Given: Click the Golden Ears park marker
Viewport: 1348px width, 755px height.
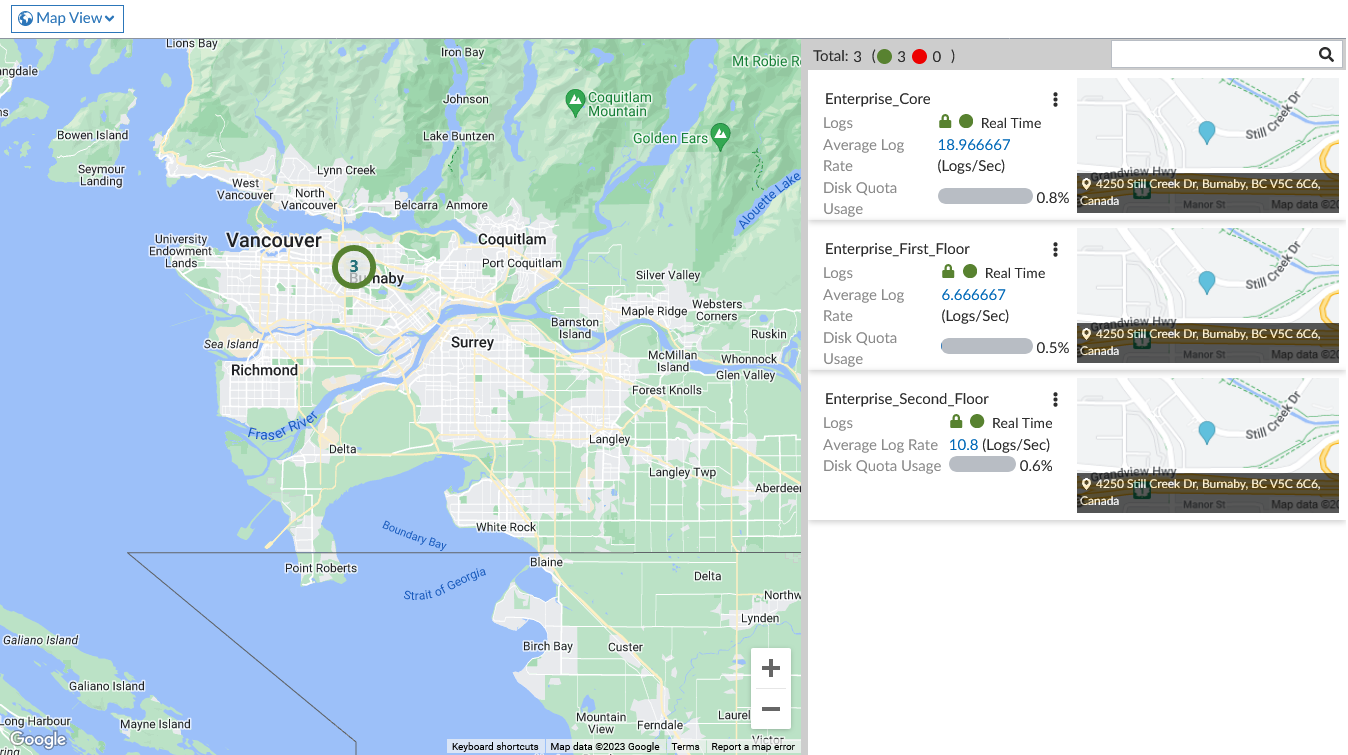Looking at the screenshot, I should coord(721,134).
